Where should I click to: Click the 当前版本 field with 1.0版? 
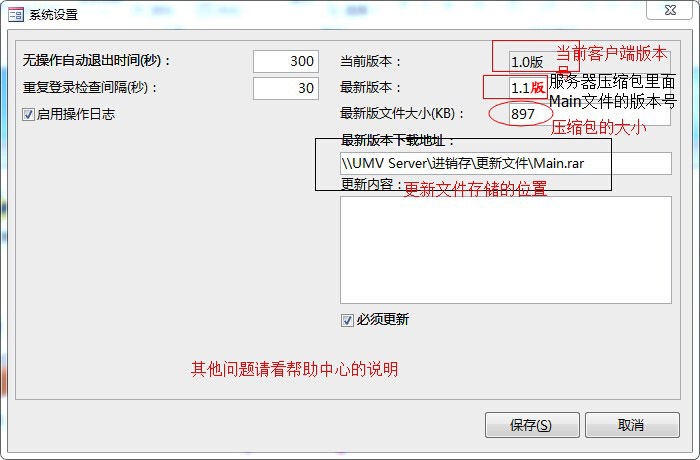click(589, 62)
